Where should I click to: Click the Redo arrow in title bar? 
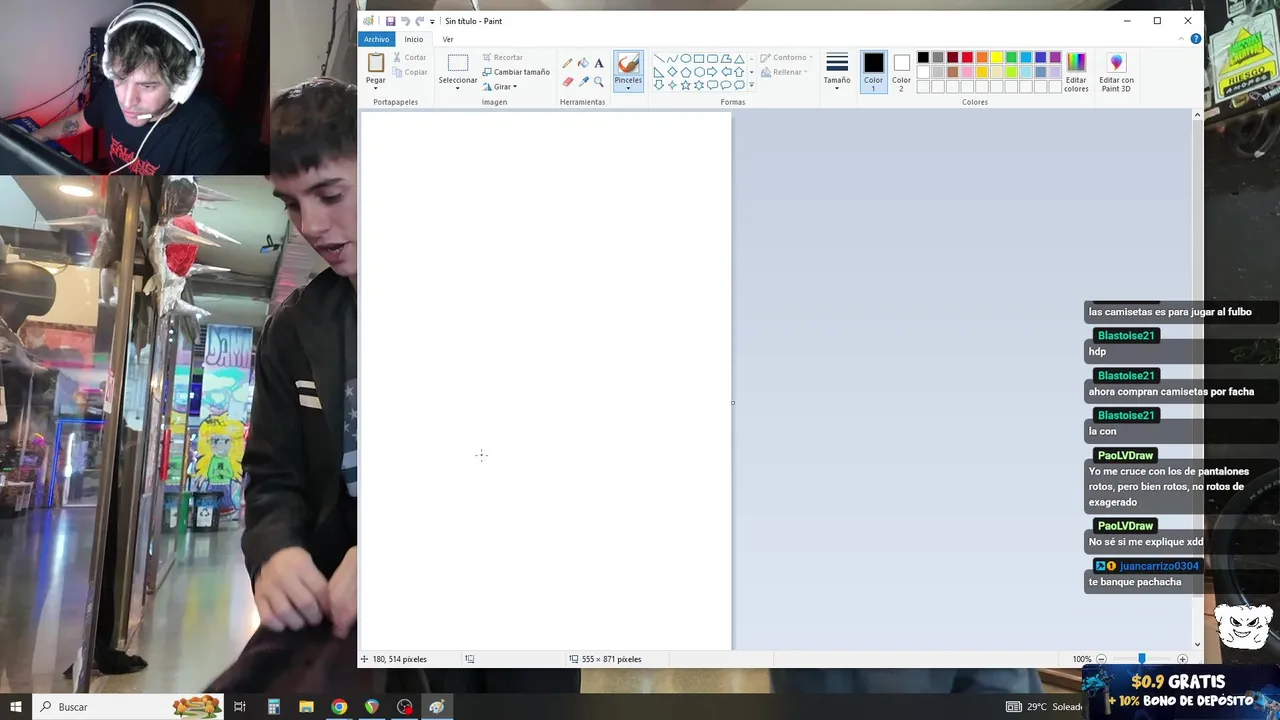(420, 21)
